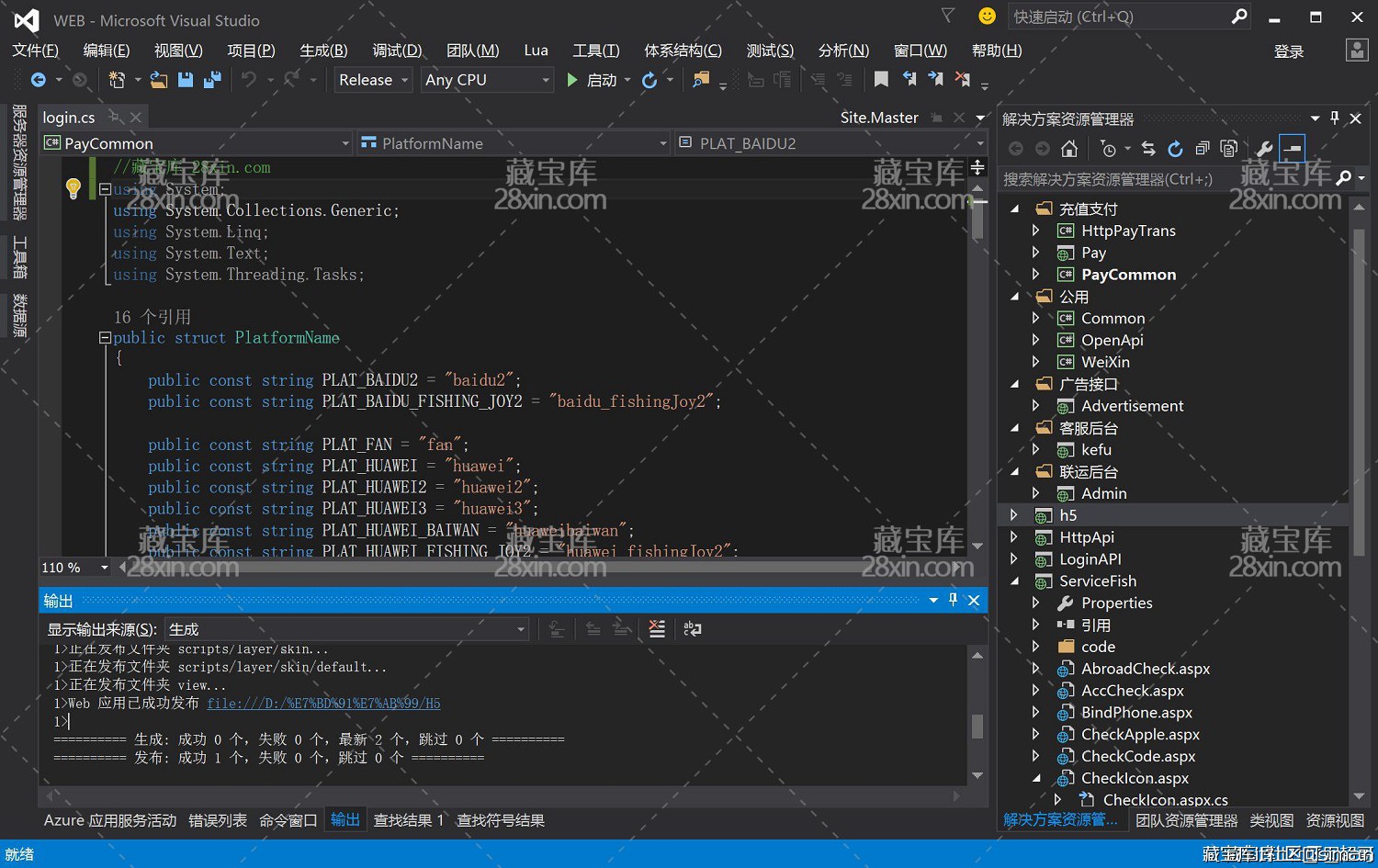The height and width of the screenshot is (868, 1378).
Task: Start debugging with the green play button
Action: pyautogui.click(x=572, y=80)
